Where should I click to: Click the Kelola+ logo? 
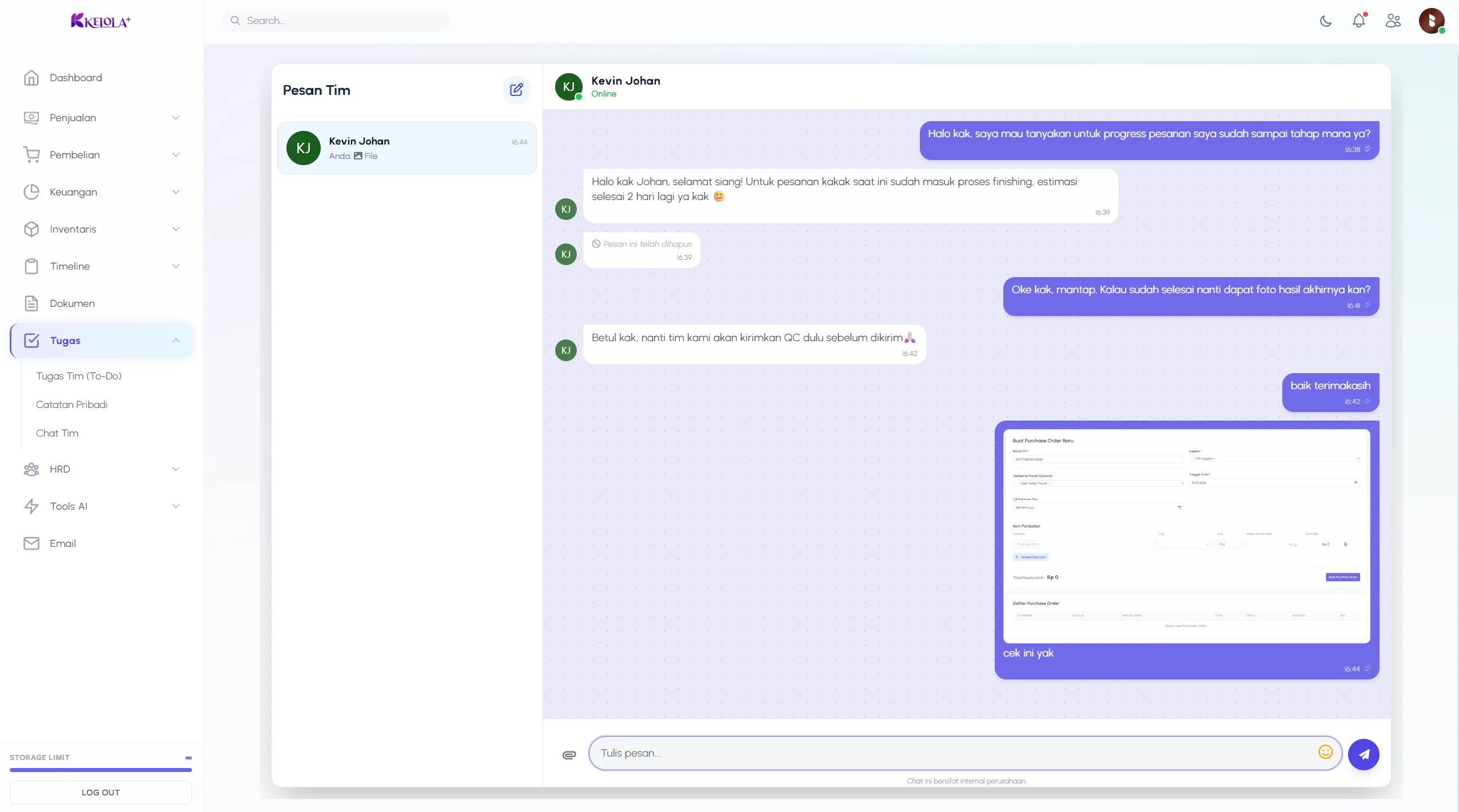click(x=101, y=20)
